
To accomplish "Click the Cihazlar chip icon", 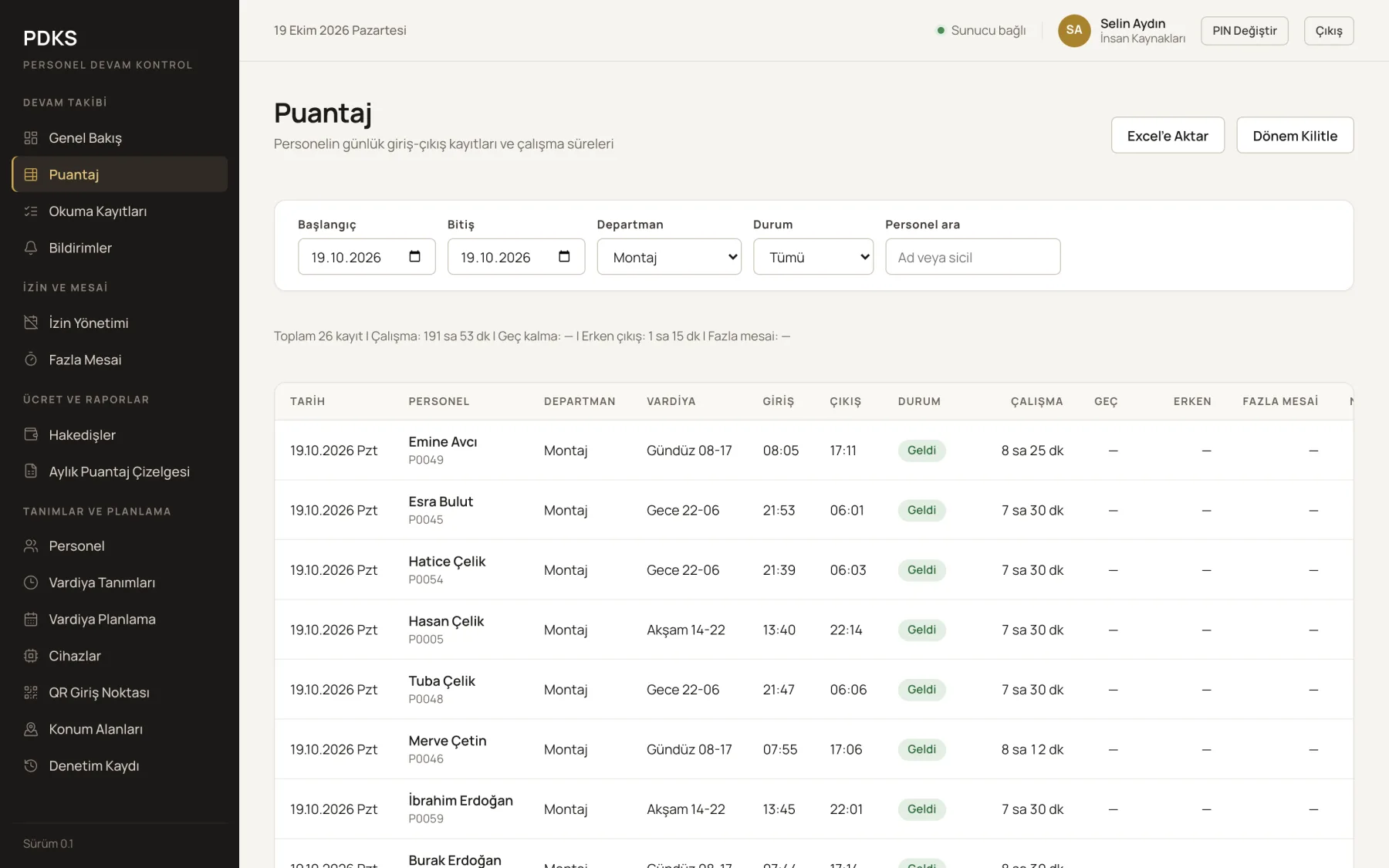I will (31, 656).
